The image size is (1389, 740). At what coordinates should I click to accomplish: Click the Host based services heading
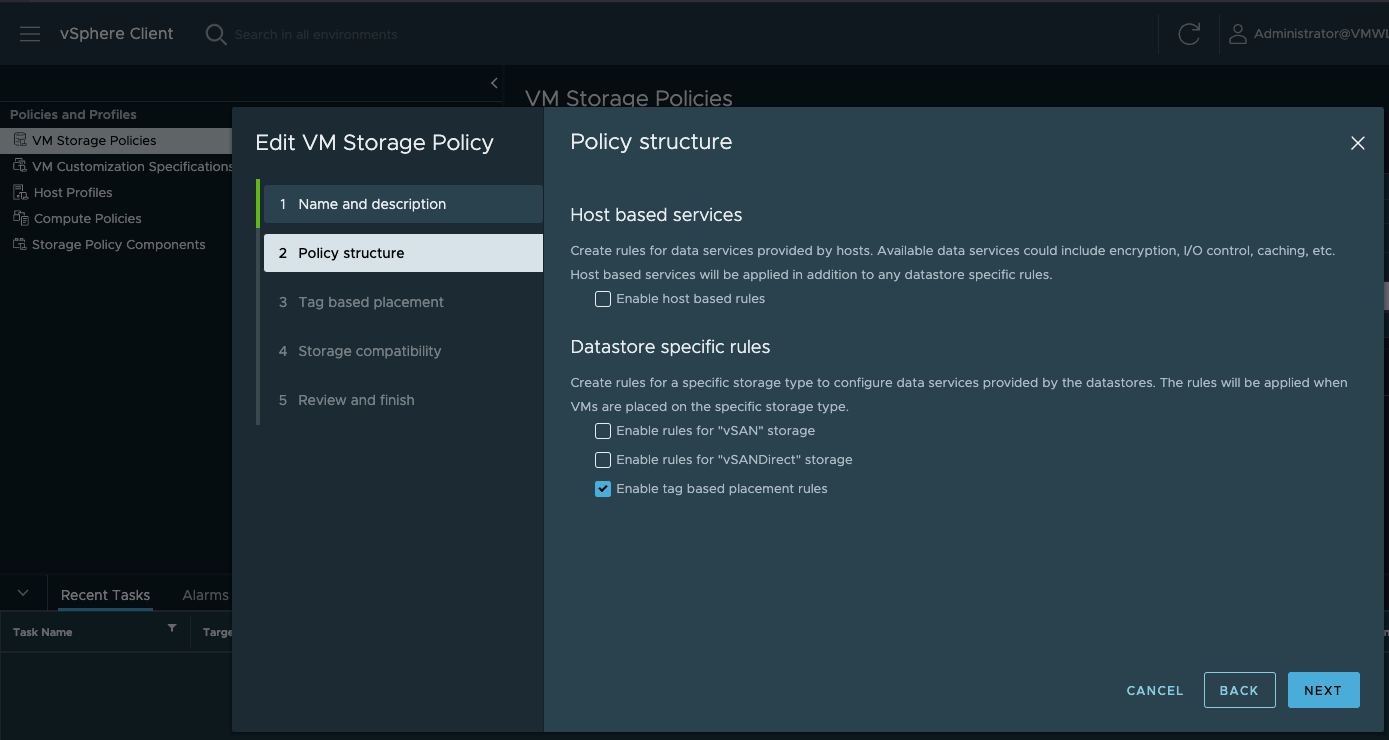[x=656, y=215]
